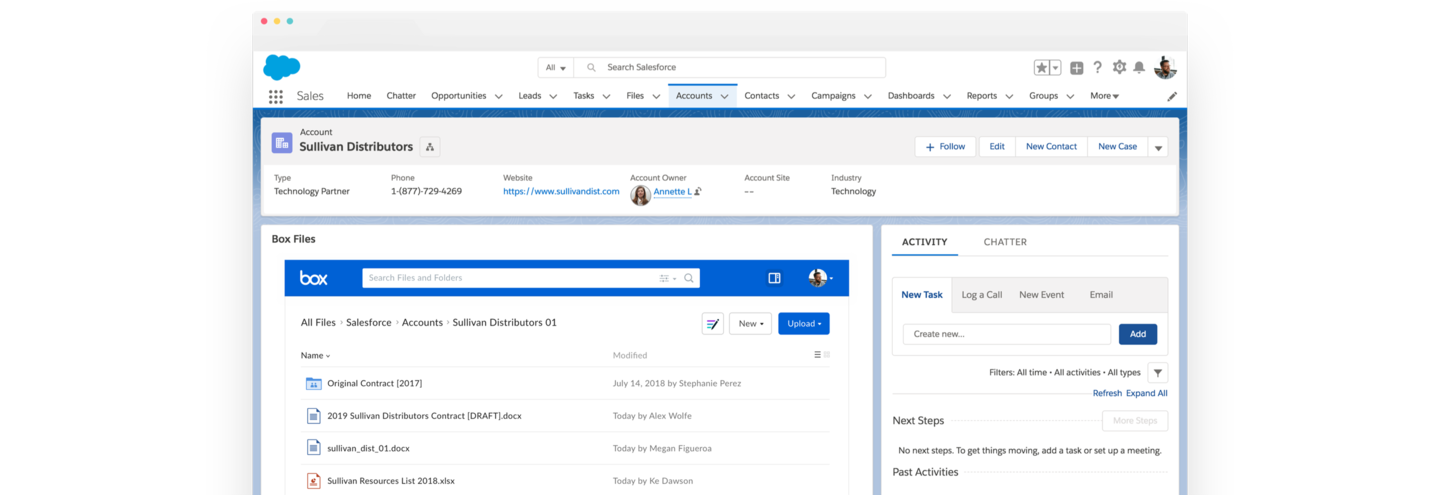1440x495 pixels.
Task: Click the edit navigation pencil icon
Action: tap(1172, 96)
